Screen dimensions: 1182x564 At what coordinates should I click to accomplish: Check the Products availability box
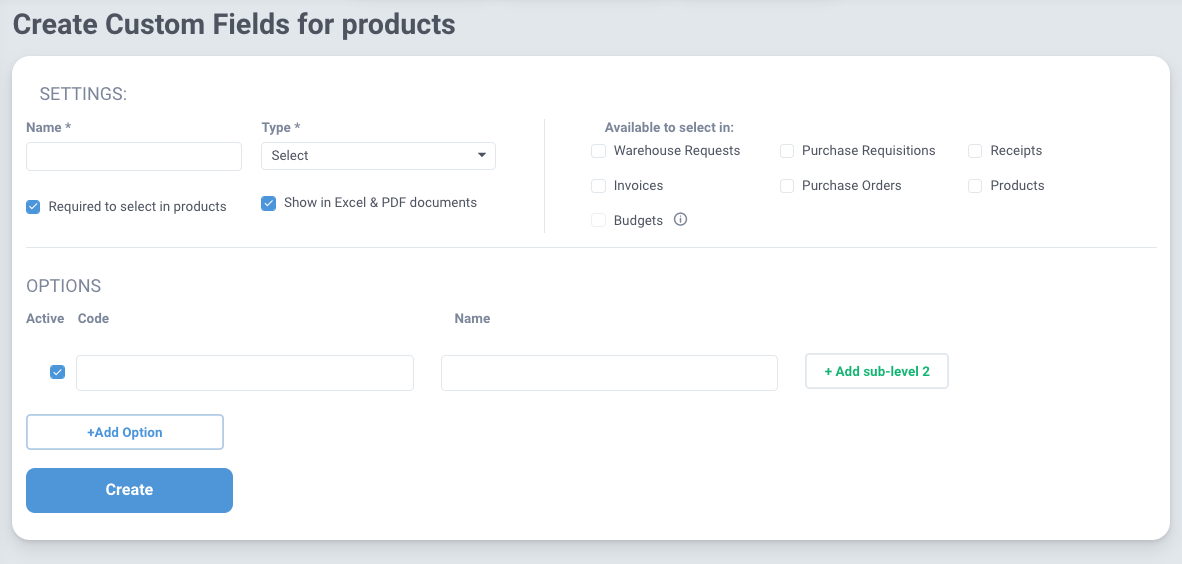(975, 185)
